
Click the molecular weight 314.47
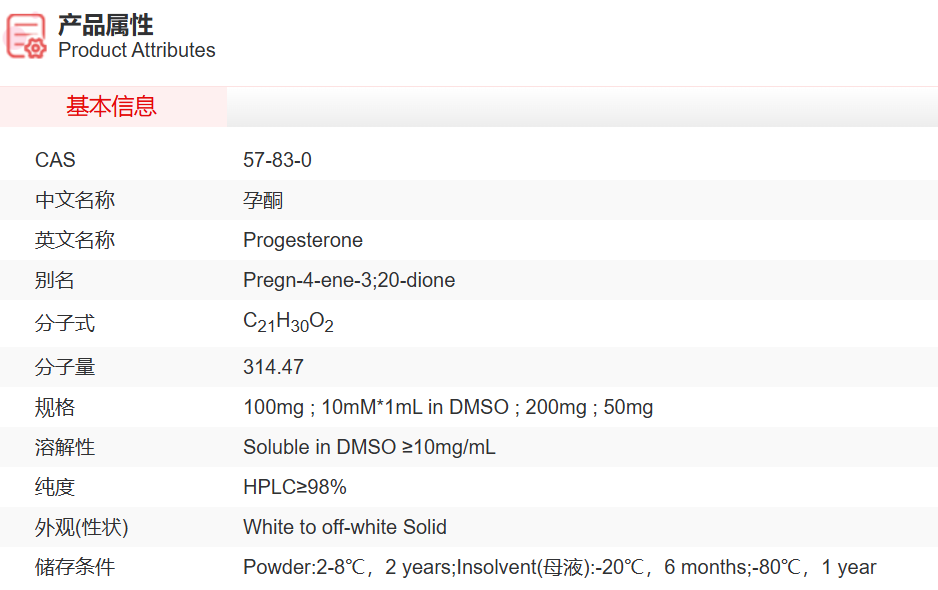pos(273,367)
